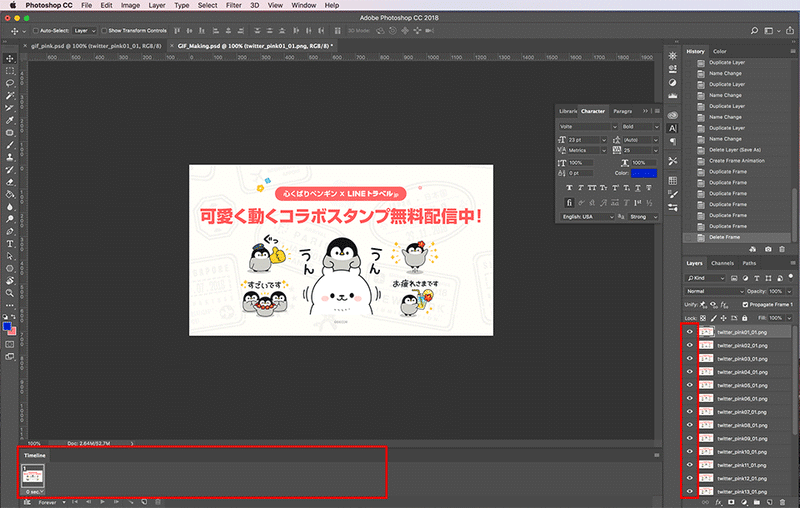800x508 pixels.
Task: Select the Rectangular Marquee tool
Action: point(10,71)
